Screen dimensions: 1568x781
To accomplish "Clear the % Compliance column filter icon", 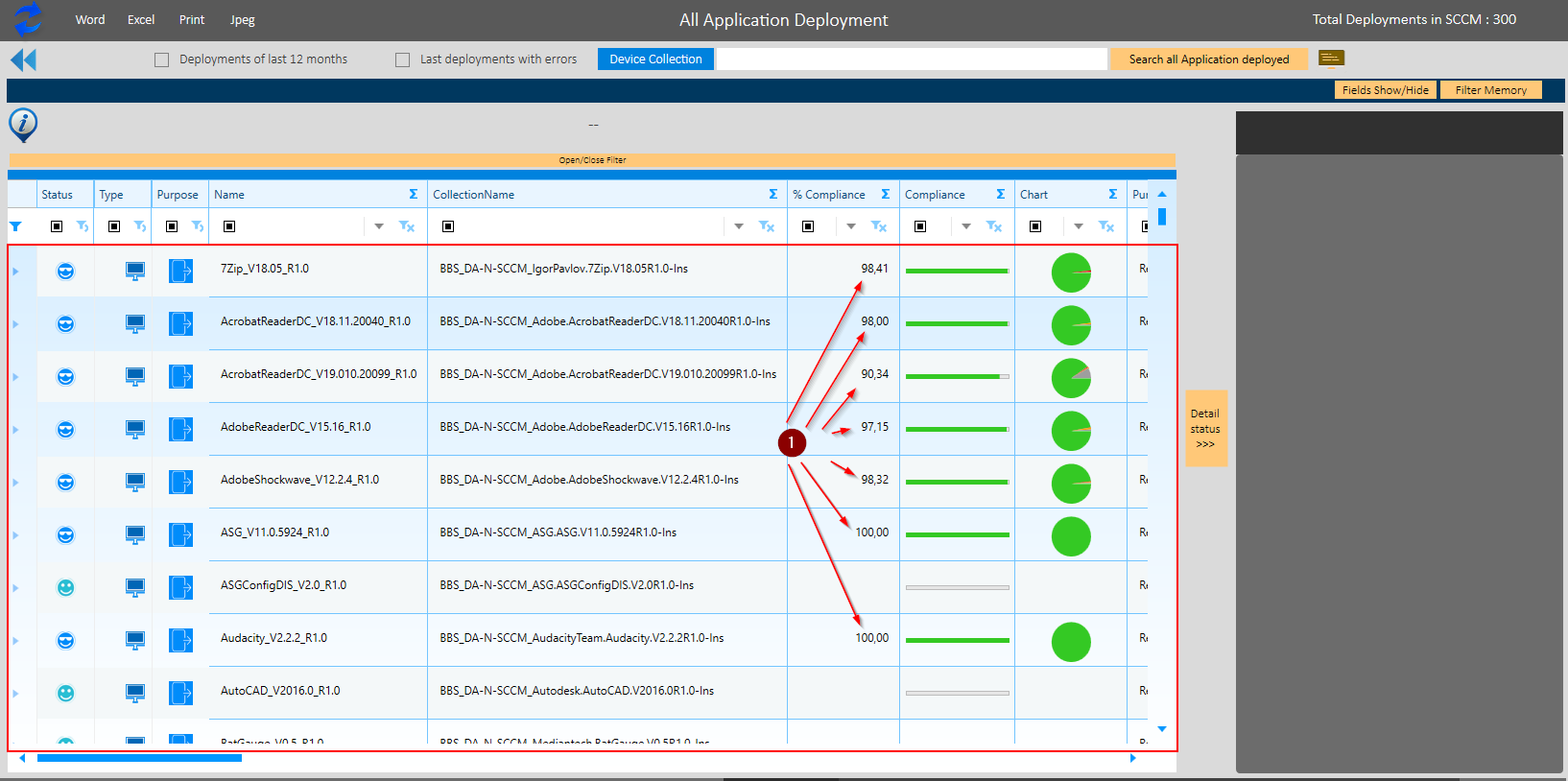I will coord(879,226).
